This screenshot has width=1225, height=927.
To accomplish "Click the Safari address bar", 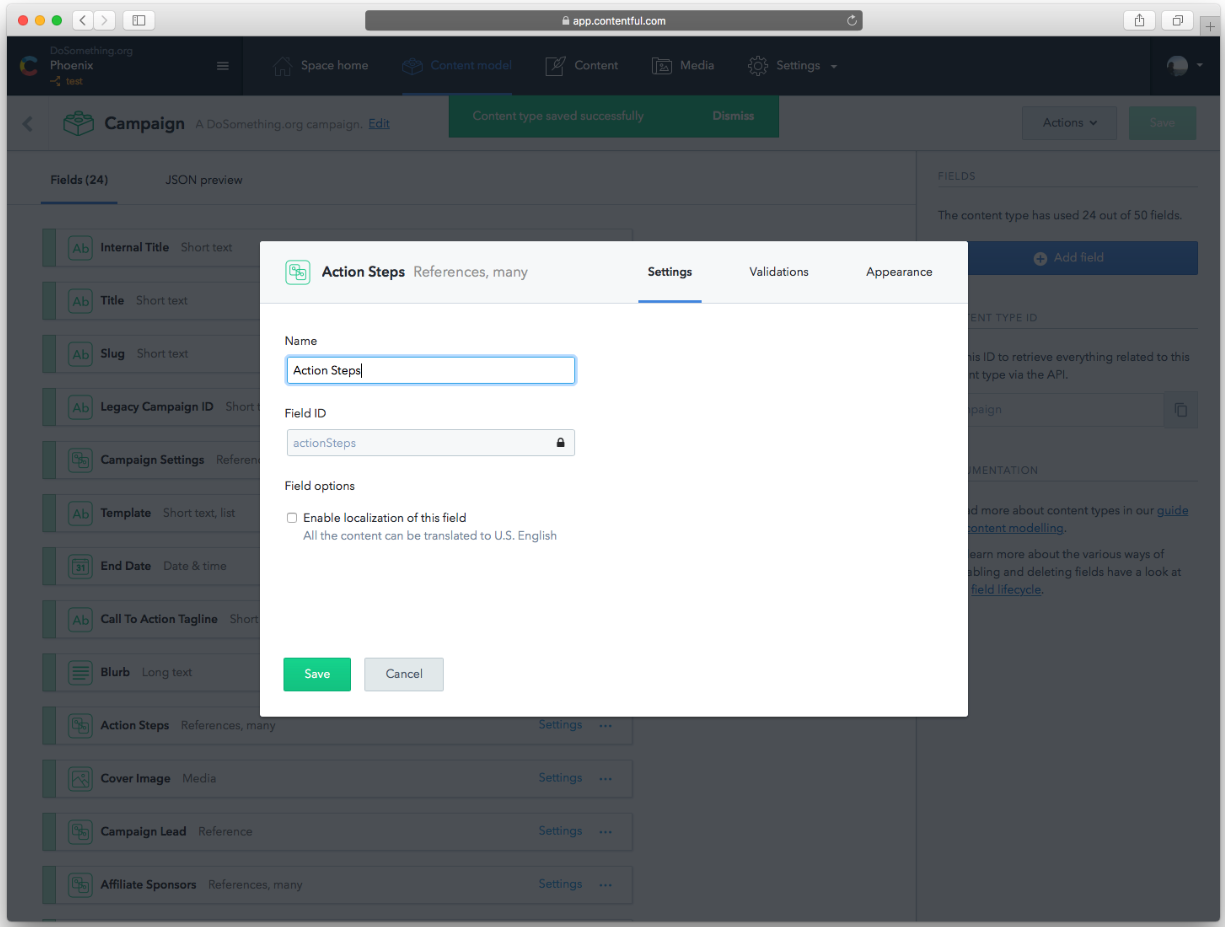I will click(x=613, y=20).
